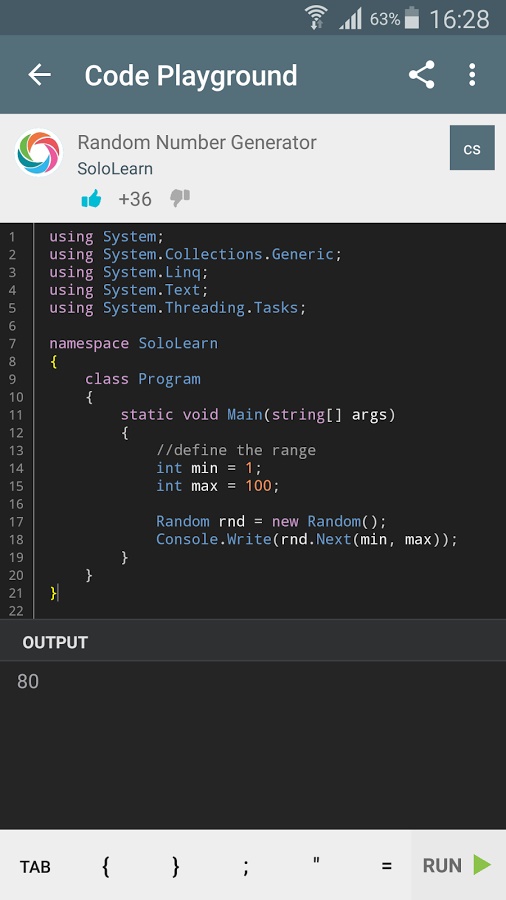
Task: Share this code via share icon
Action: coord(422,75)
